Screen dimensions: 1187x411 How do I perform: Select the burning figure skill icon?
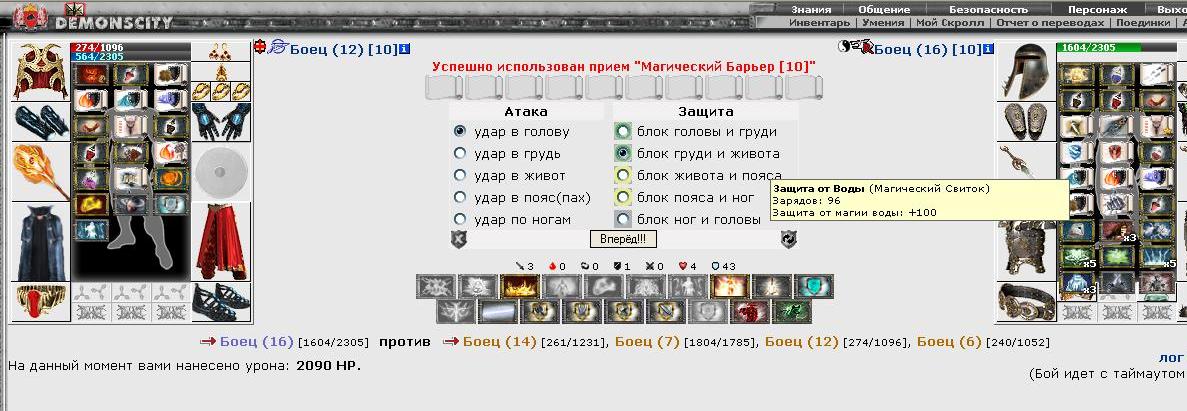730,286
